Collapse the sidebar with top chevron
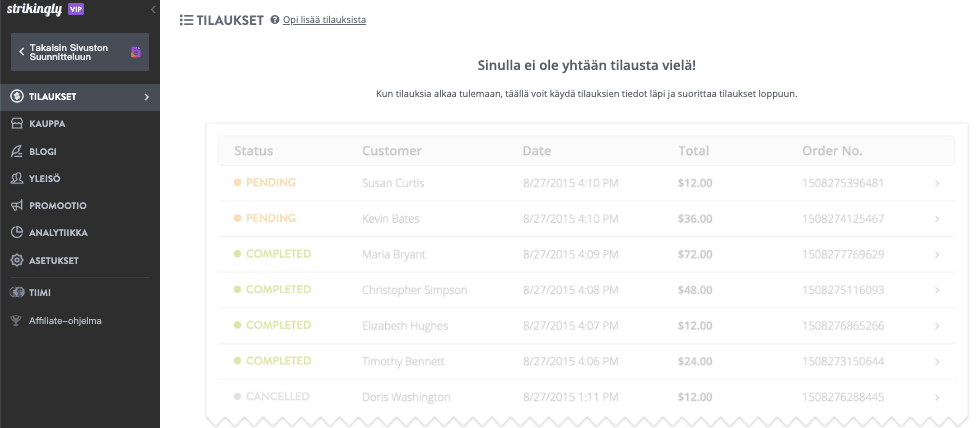The image size is (976, 428). pos(152,9)
